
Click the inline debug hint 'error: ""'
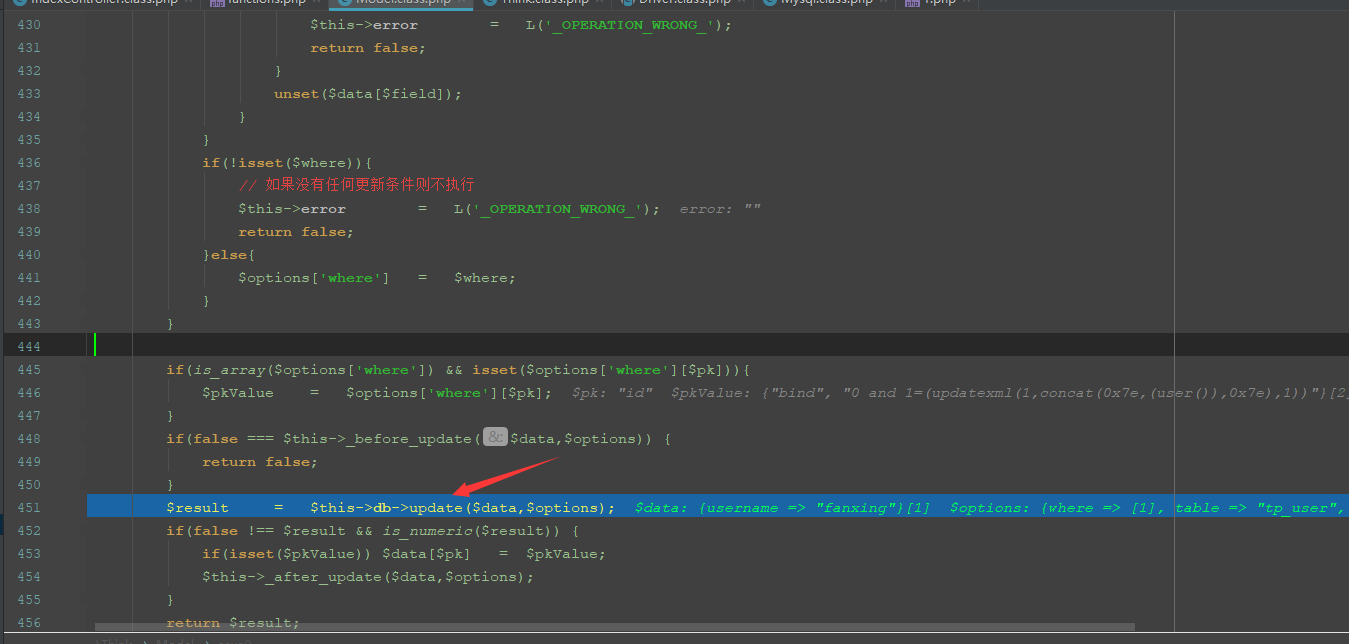[x=720, y=209]
